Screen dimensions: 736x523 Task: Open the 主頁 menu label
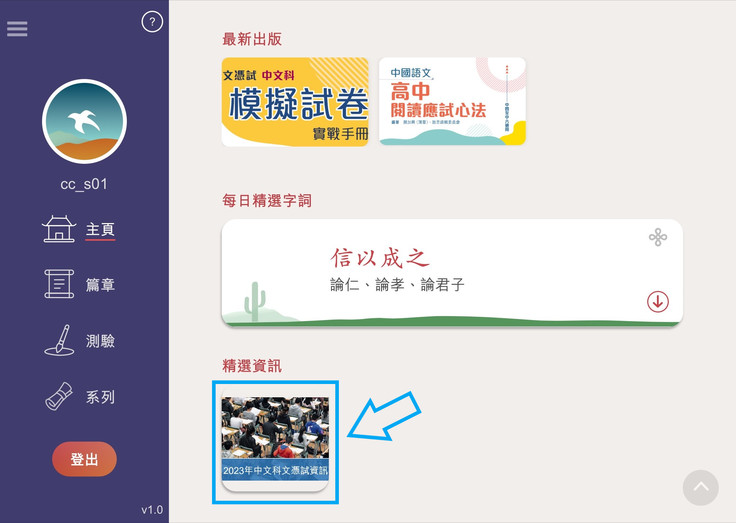coord(100,230)
